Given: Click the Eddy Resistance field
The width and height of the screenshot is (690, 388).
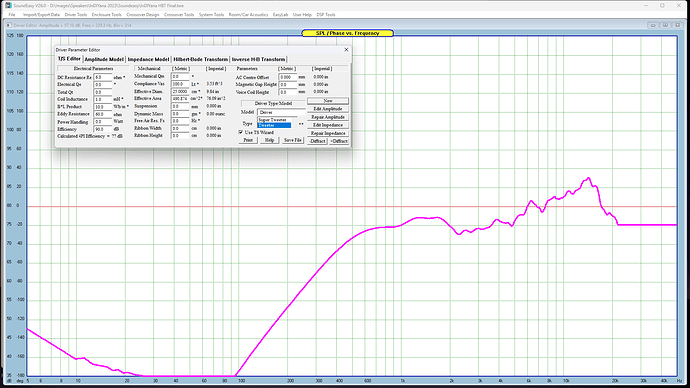Looking at the screenshot, I should point(103,114).
